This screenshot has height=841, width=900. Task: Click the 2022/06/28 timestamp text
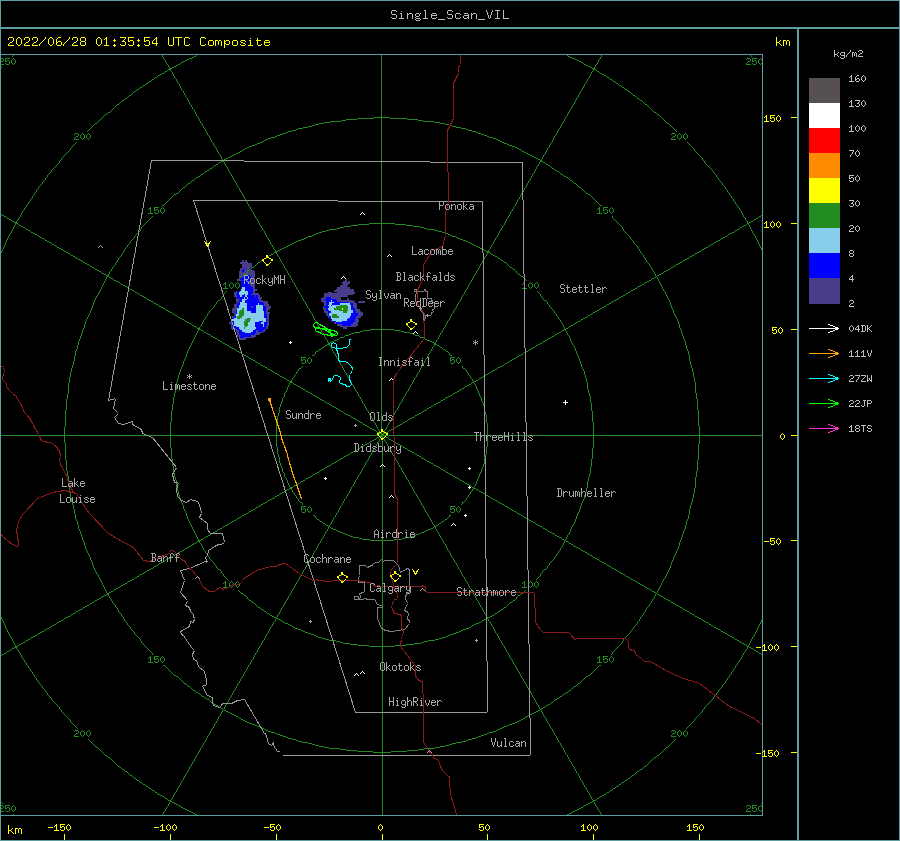coord(138,42)
